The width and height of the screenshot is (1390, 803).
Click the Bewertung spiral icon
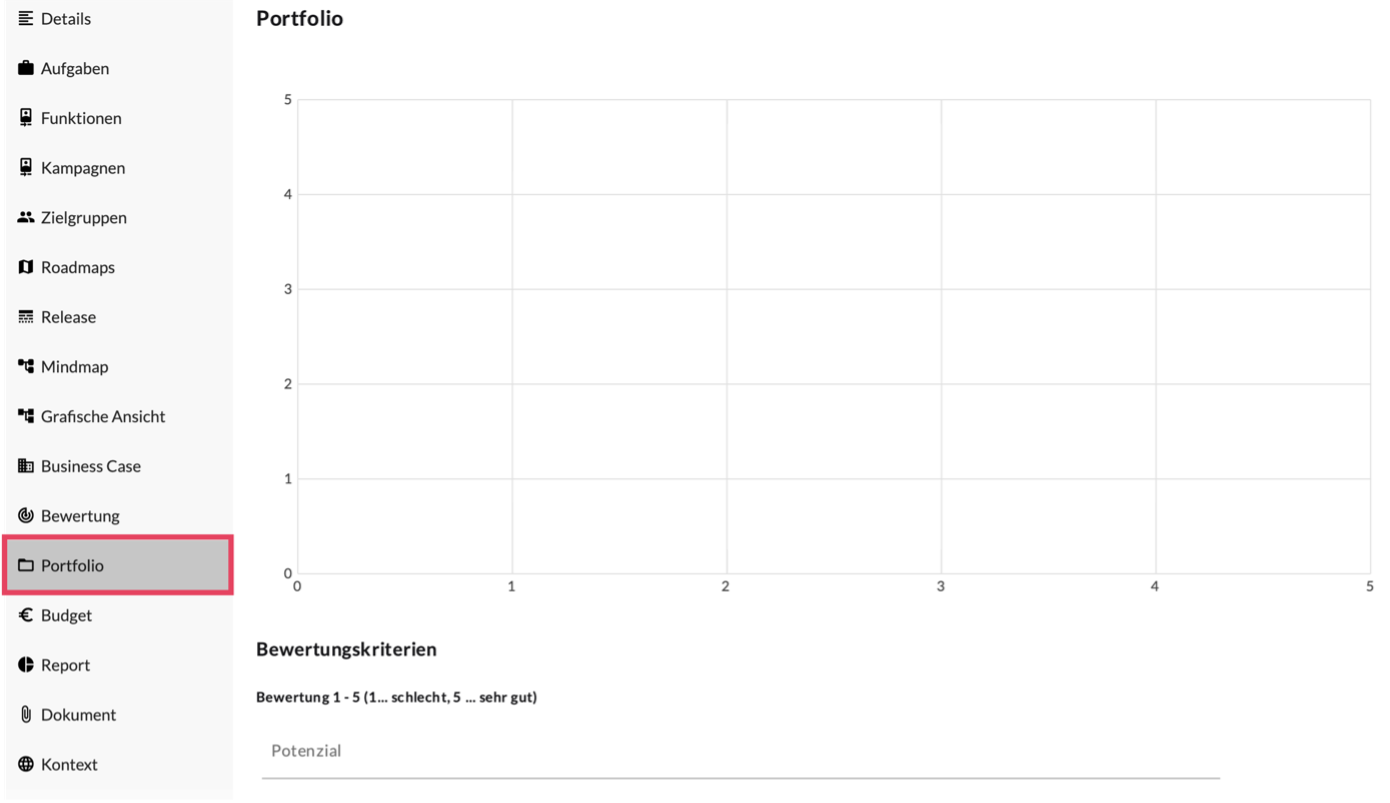(26, 516)
